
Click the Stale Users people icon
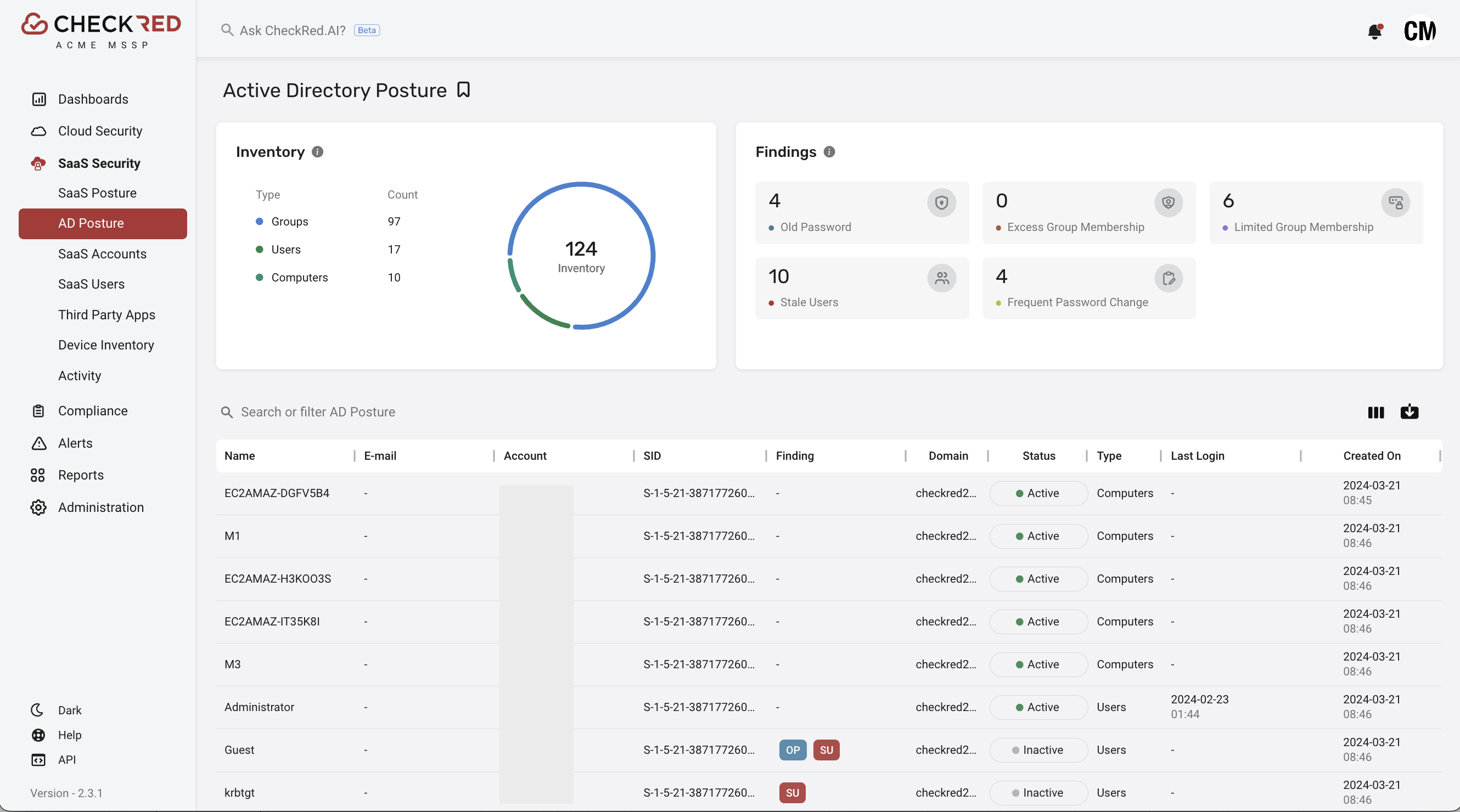[x=941, y=278]
